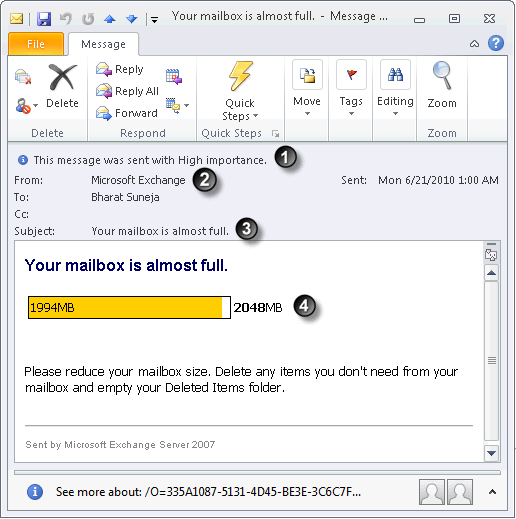This screenshot has height=519, width=516.
Task: Go to Previous Item with up arrow
Action: pos(110,19)
